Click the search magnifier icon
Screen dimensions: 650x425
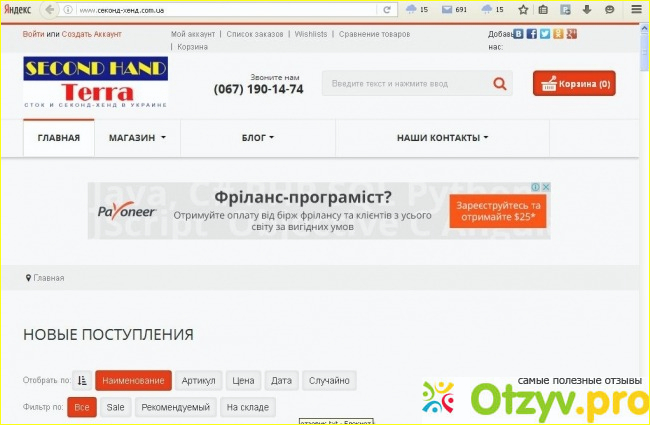(x=498, y=84)
